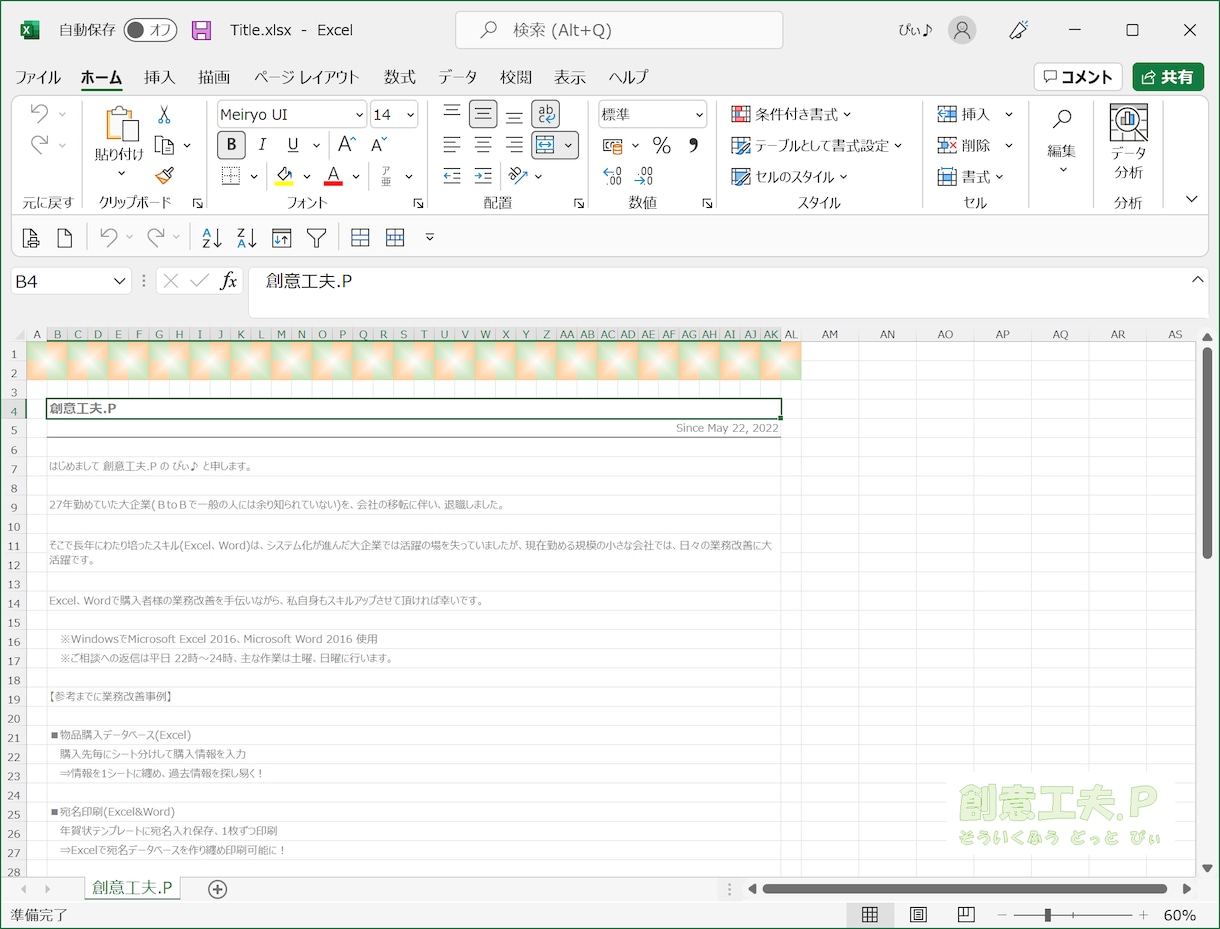This screenshot has height=929, width=1220.
Task: Toggle Underline formatting button
Action: click(x=292, y=145)
